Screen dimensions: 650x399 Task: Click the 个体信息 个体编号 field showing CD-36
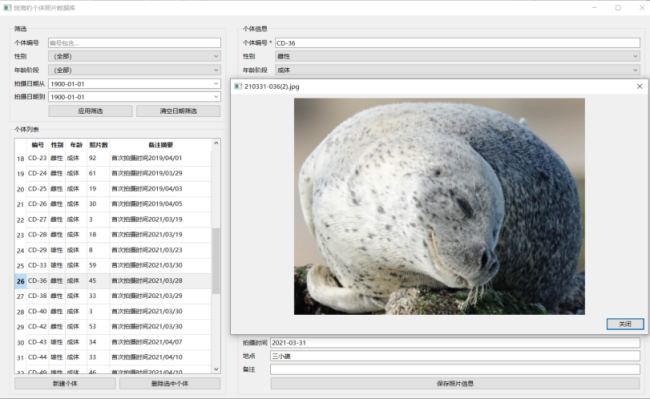[x=457, y=43]
